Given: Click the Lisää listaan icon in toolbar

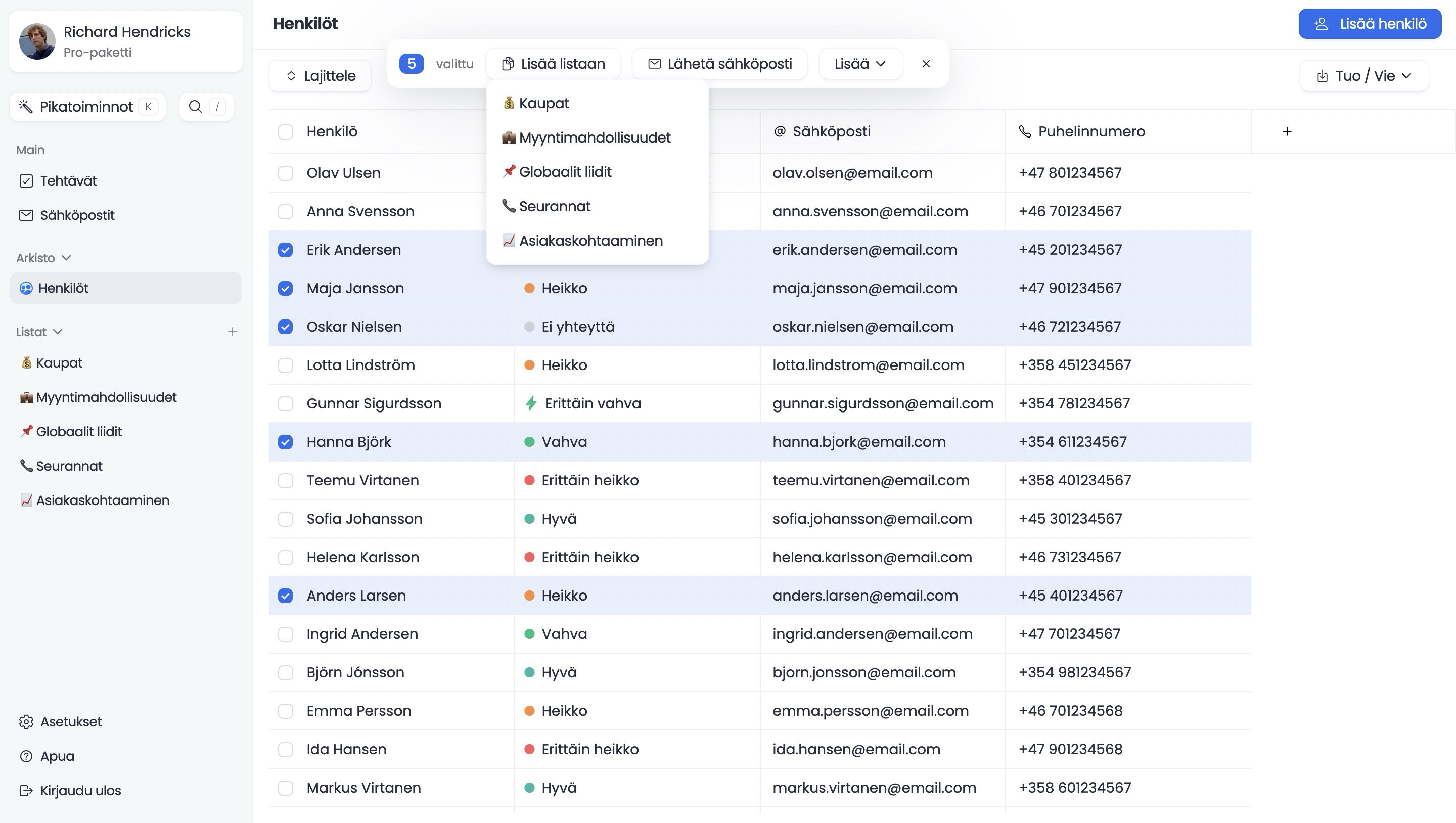Looking at the screenshot, I should [x=506, y=64].
